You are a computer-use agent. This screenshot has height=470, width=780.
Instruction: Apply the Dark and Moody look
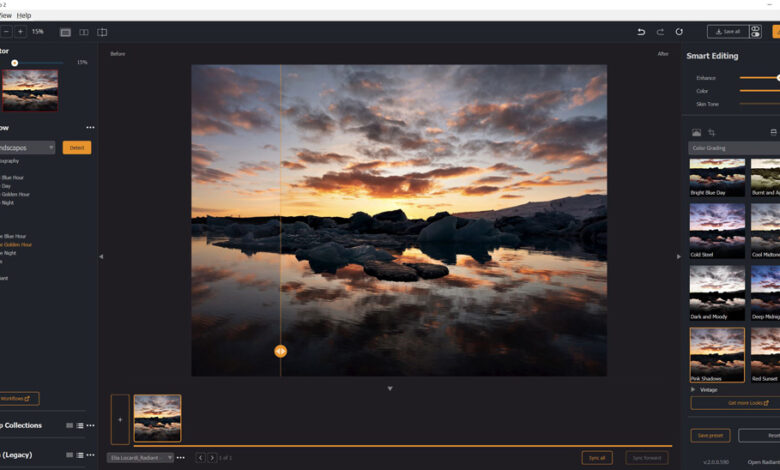[717, 292]
